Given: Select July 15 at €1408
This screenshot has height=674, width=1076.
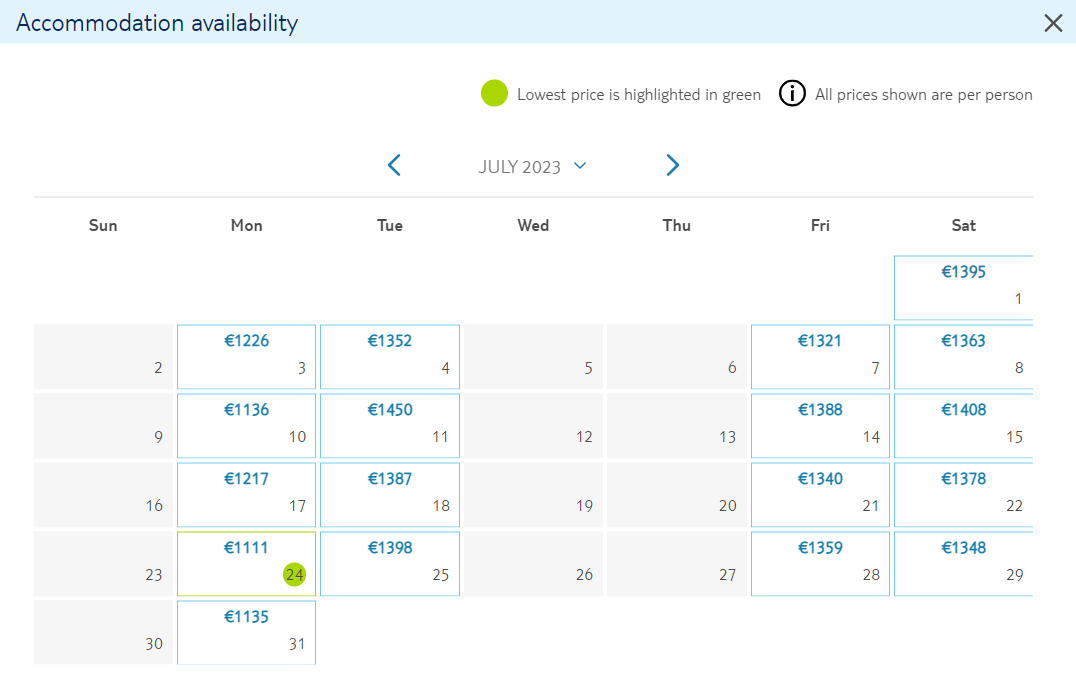Looking at the screenshot, I should (x=963, y=426).
